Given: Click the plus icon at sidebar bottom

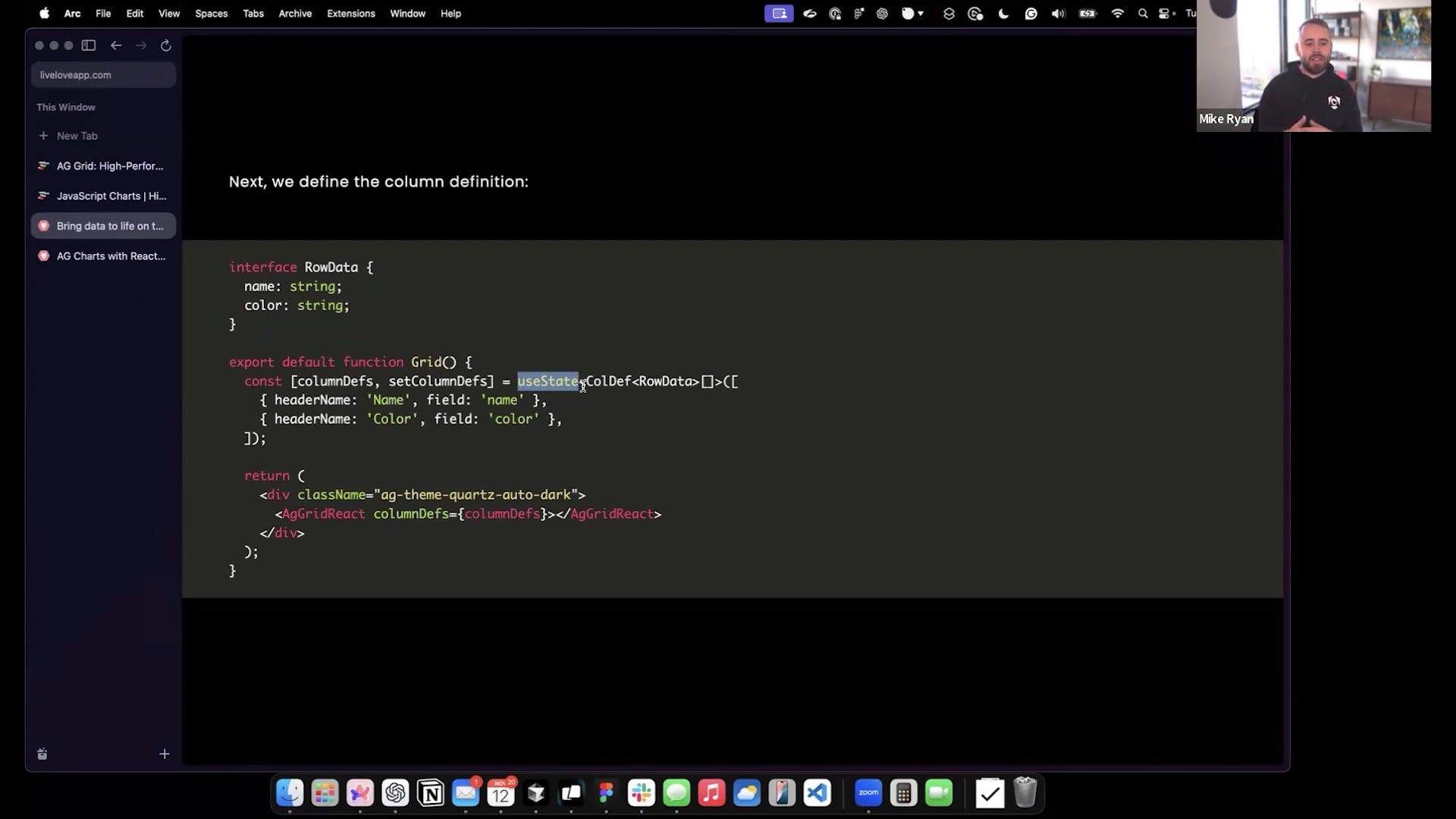Looking at the screenshot, I should (x=165, y=754).
